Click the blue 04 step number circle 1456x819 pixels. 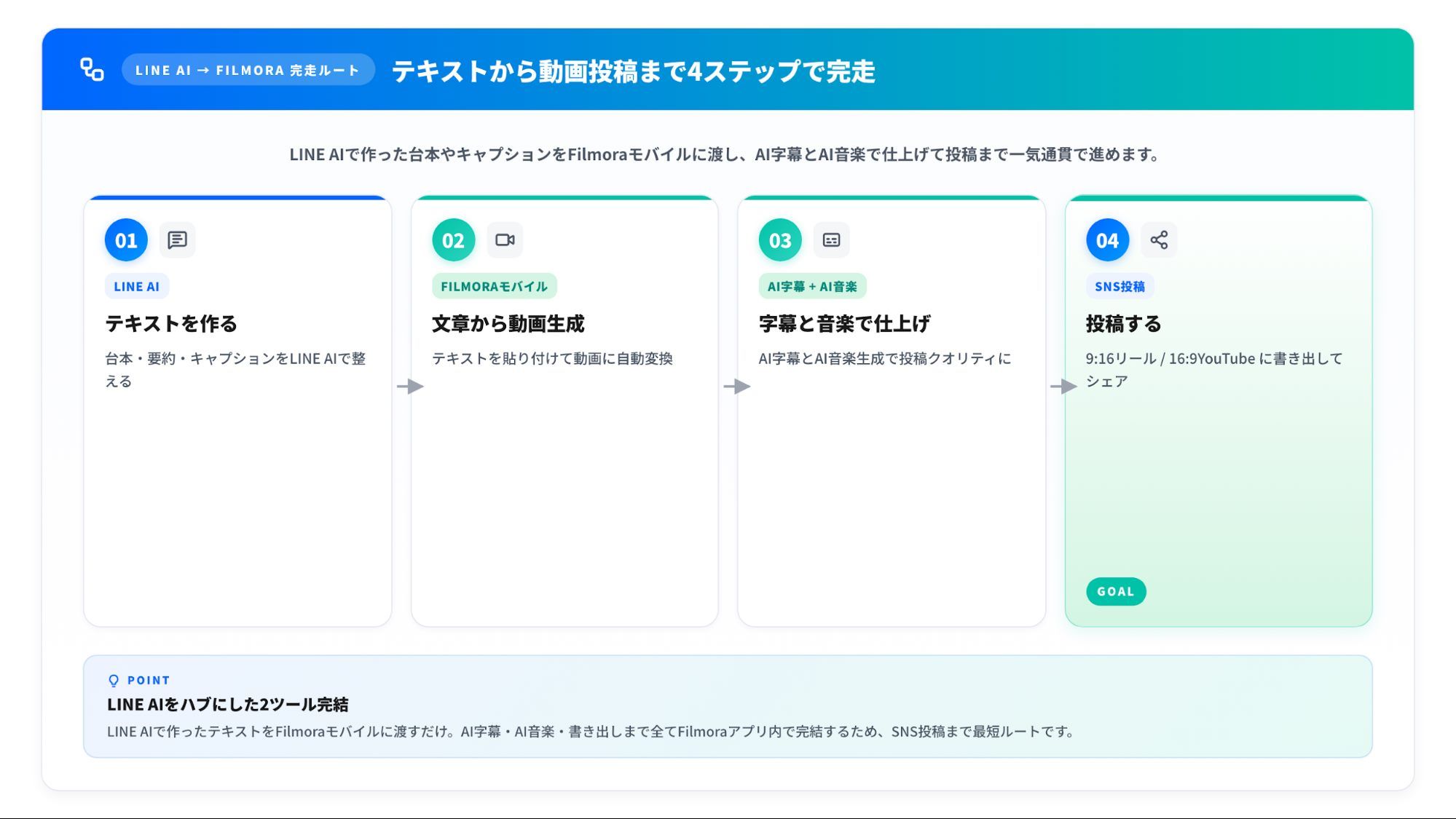tap(1107, 240)
